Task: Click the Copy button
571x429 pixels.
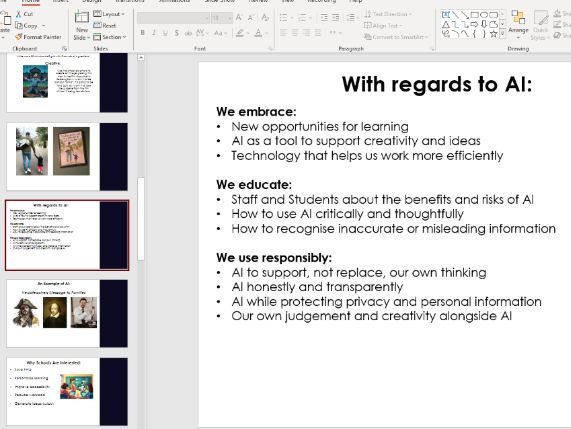Action: 26,26
